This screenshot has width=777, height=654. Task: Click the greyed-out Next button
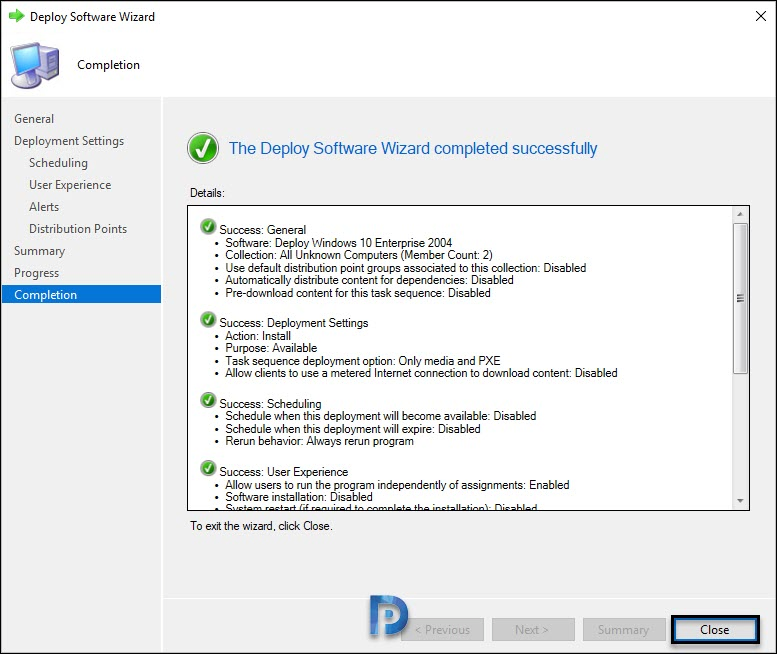click(533, 630)
